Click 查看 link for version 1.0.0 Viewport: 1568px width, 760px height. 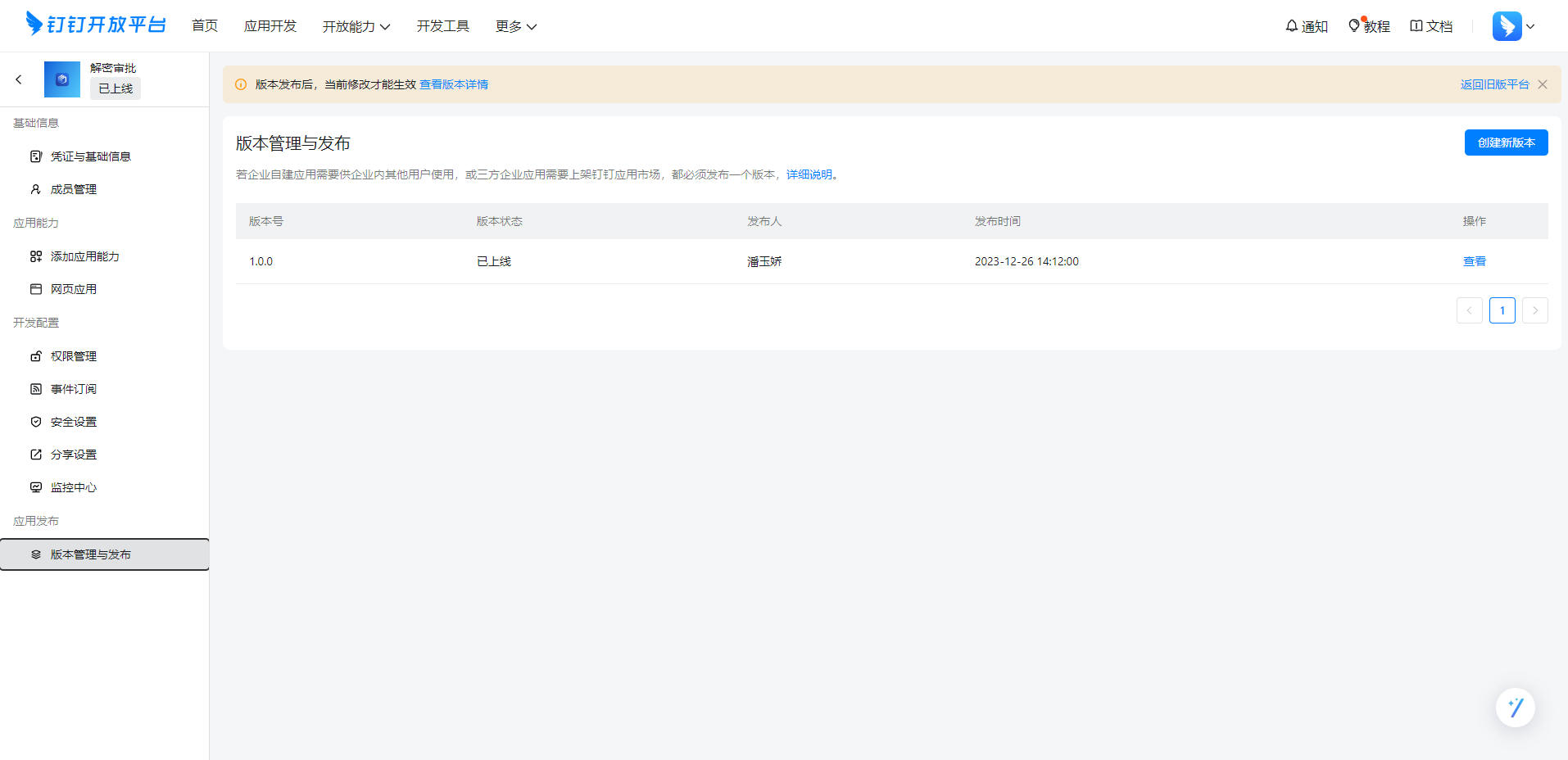(1474, 261)
